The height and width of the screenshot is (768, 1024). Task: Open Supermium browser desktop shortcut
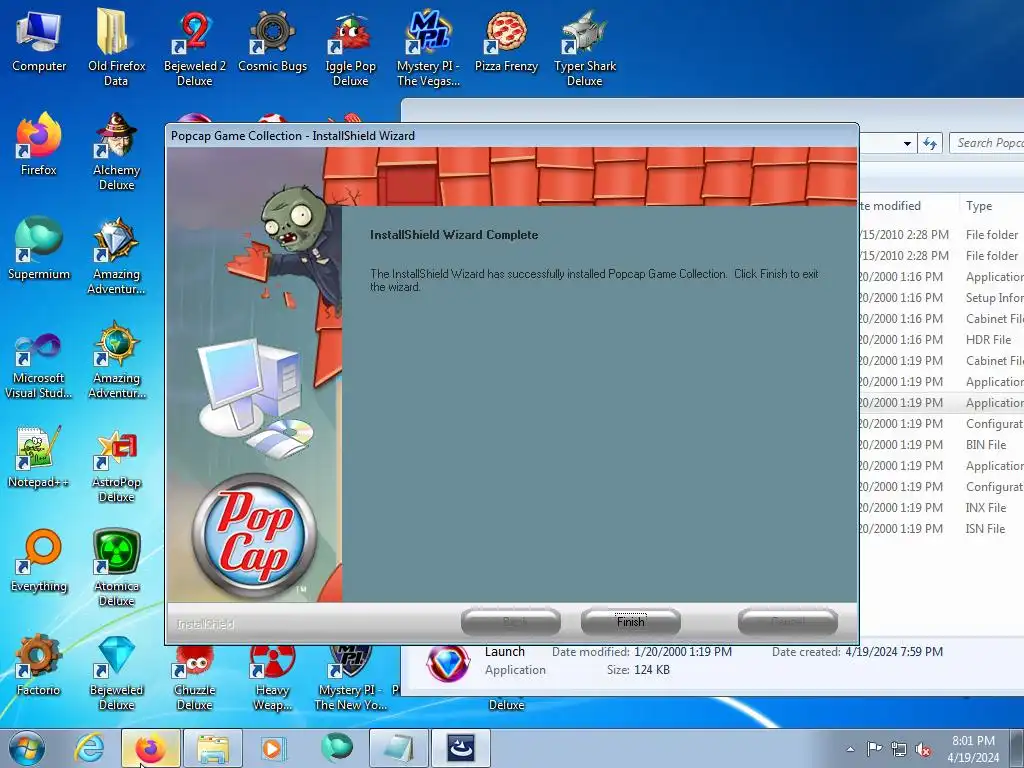39,249
